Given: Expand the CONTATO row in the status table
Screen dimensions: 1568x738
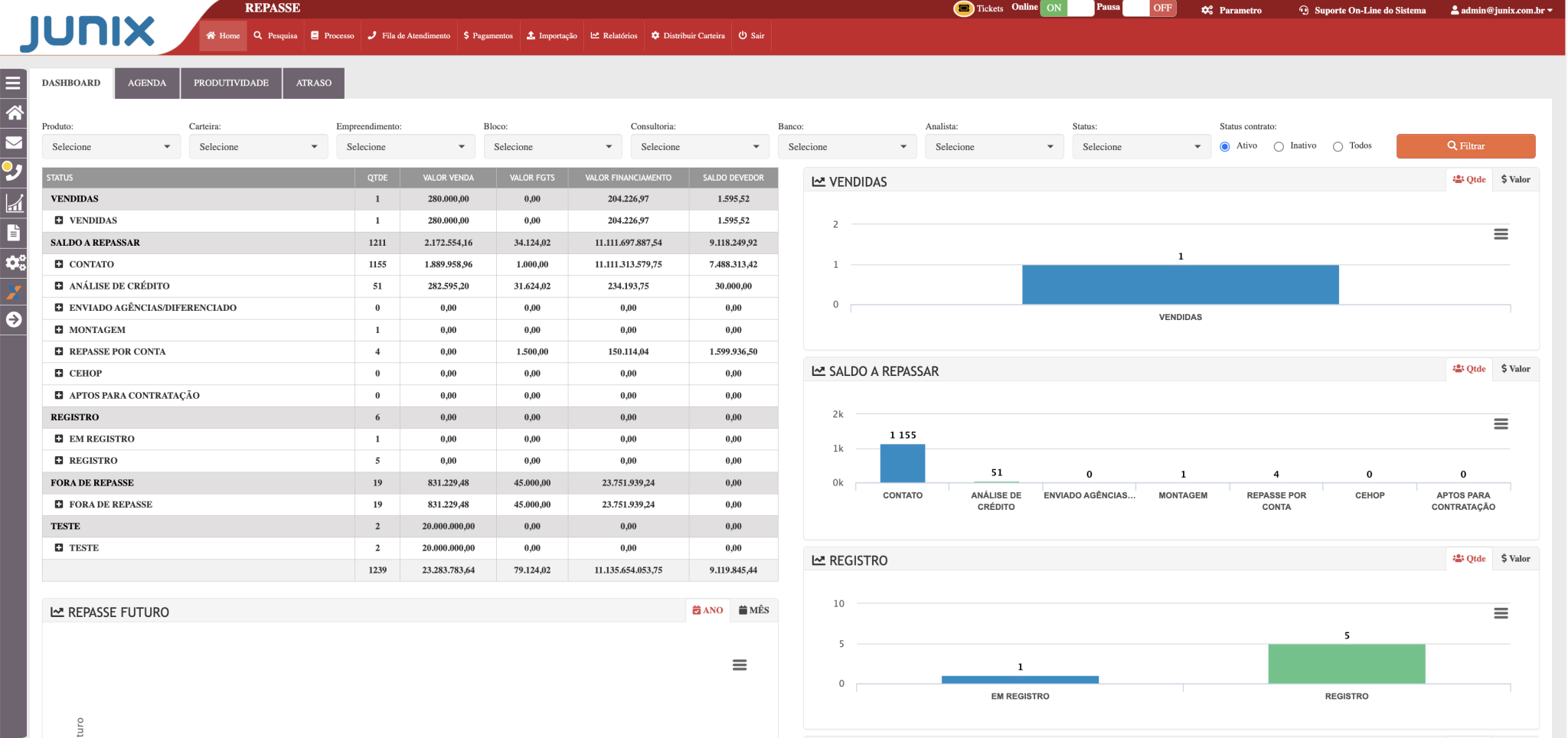Looking at the screenshot, I should pos(59,264).
